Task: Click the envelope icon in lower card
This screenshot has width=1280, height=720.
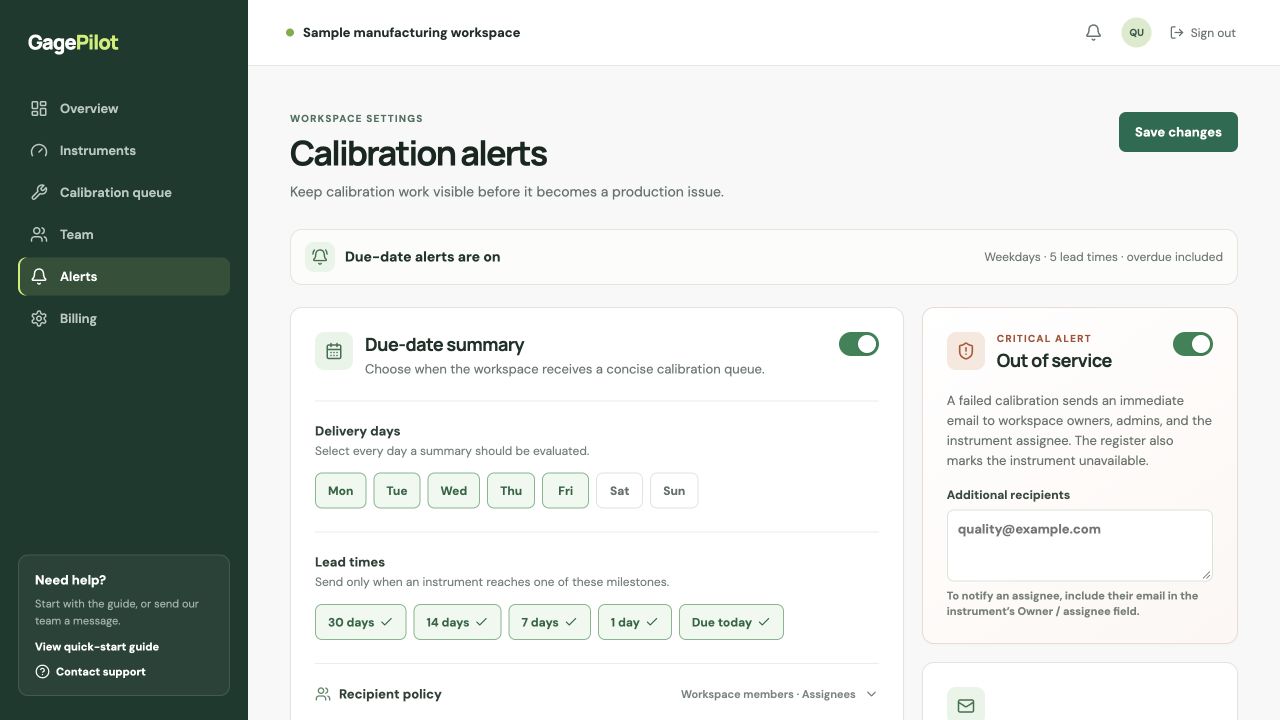Action: click(x=966, y=706)
